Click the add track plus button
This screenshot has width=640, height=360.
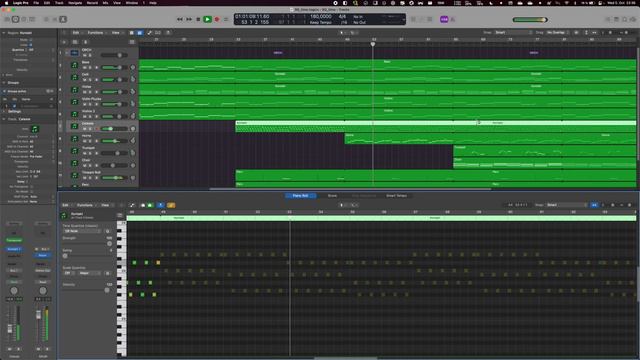tap(64, 42)
